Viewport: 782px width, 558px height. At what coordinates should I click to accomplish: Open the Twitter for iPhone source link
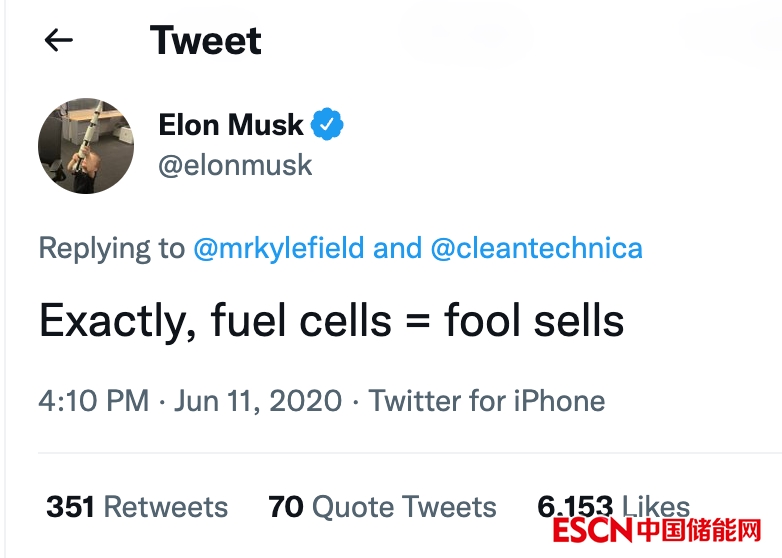[487, 401]
